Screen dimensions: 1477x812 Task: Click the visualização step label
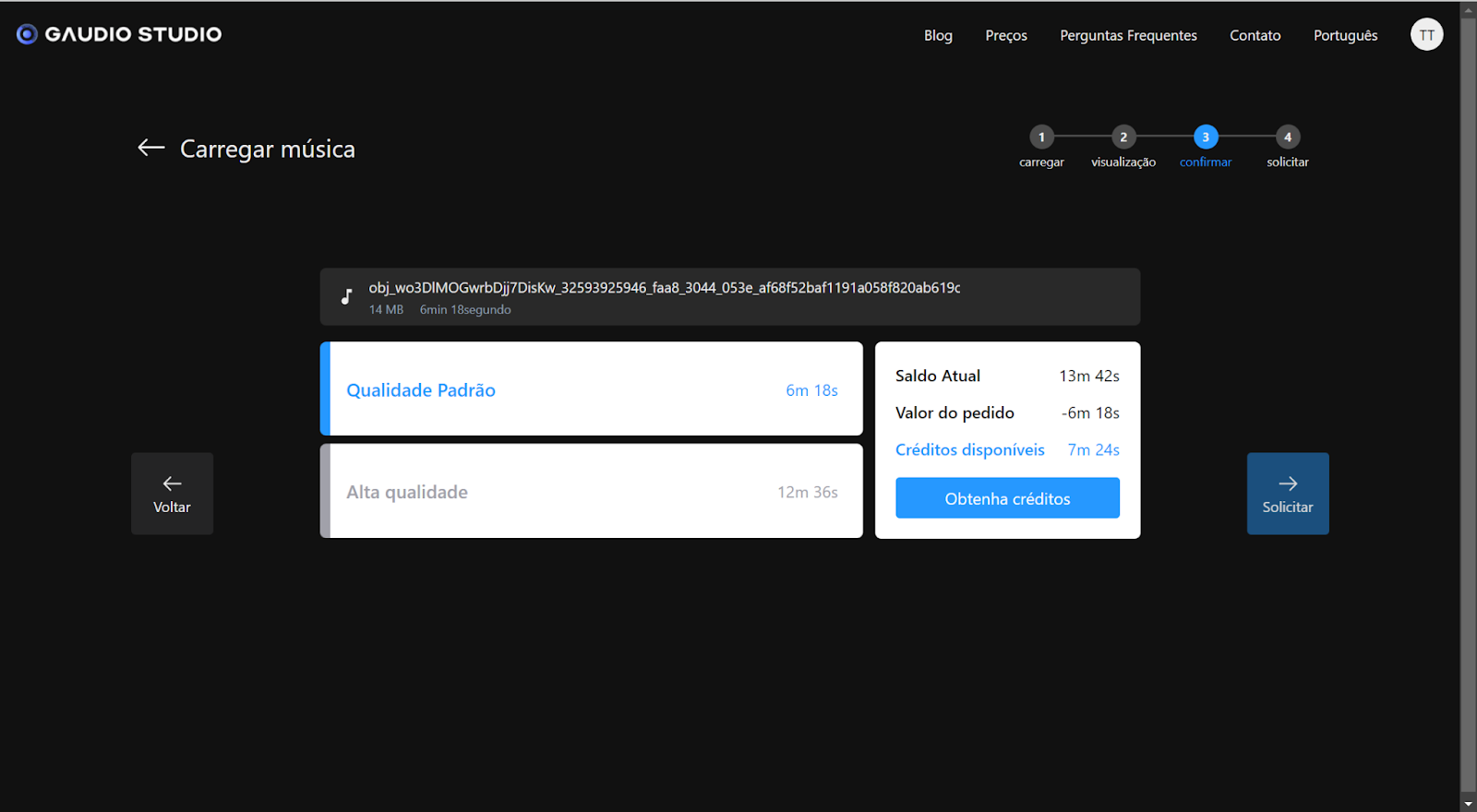1123,162
